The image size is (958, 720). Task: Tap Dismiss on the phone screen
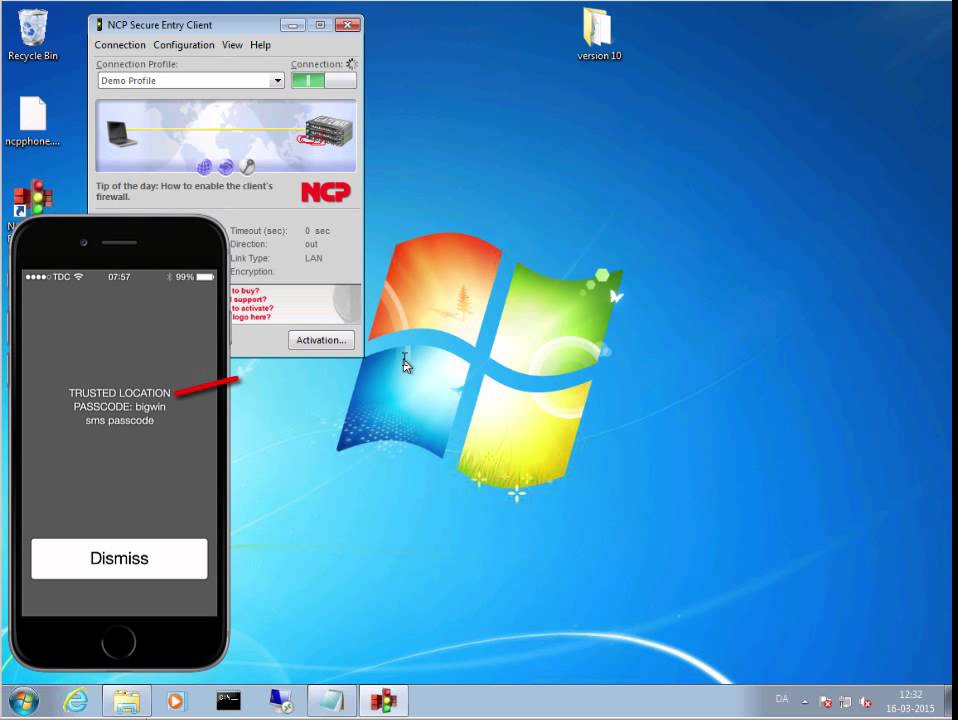(119, 559)
